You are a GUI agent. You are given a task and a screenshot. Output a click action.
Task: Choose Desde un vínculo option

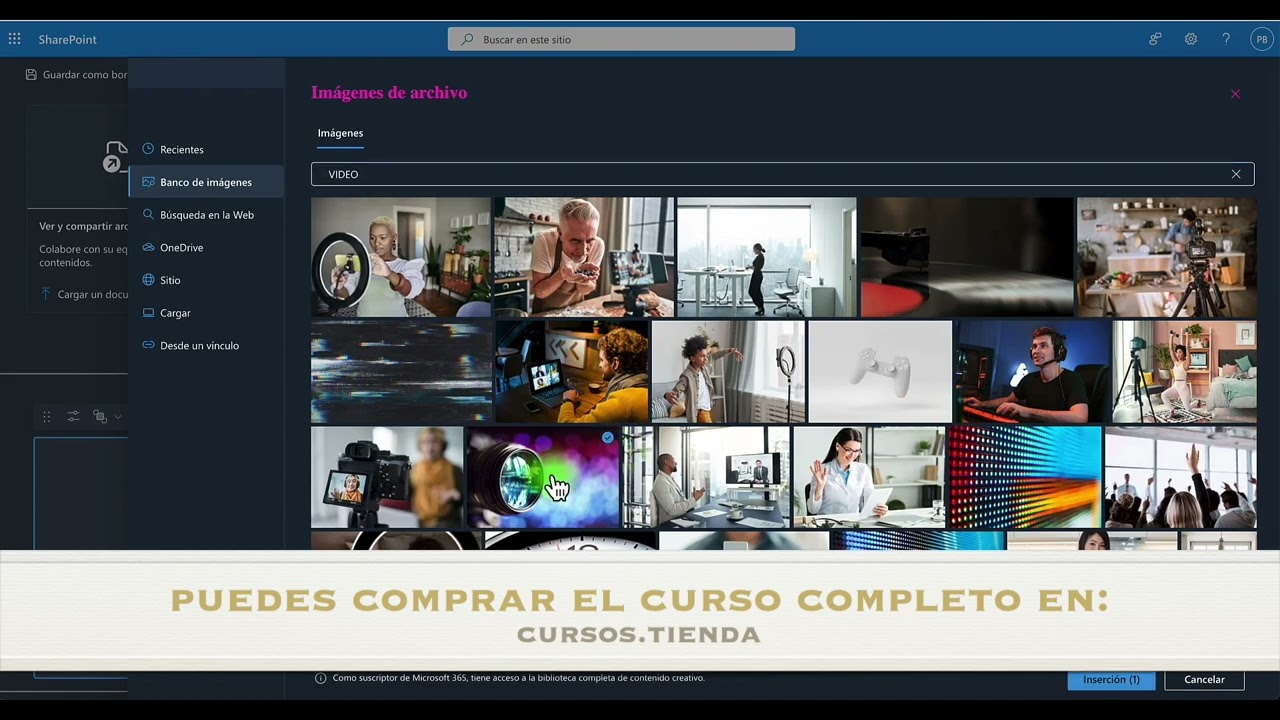pos(206,345)
